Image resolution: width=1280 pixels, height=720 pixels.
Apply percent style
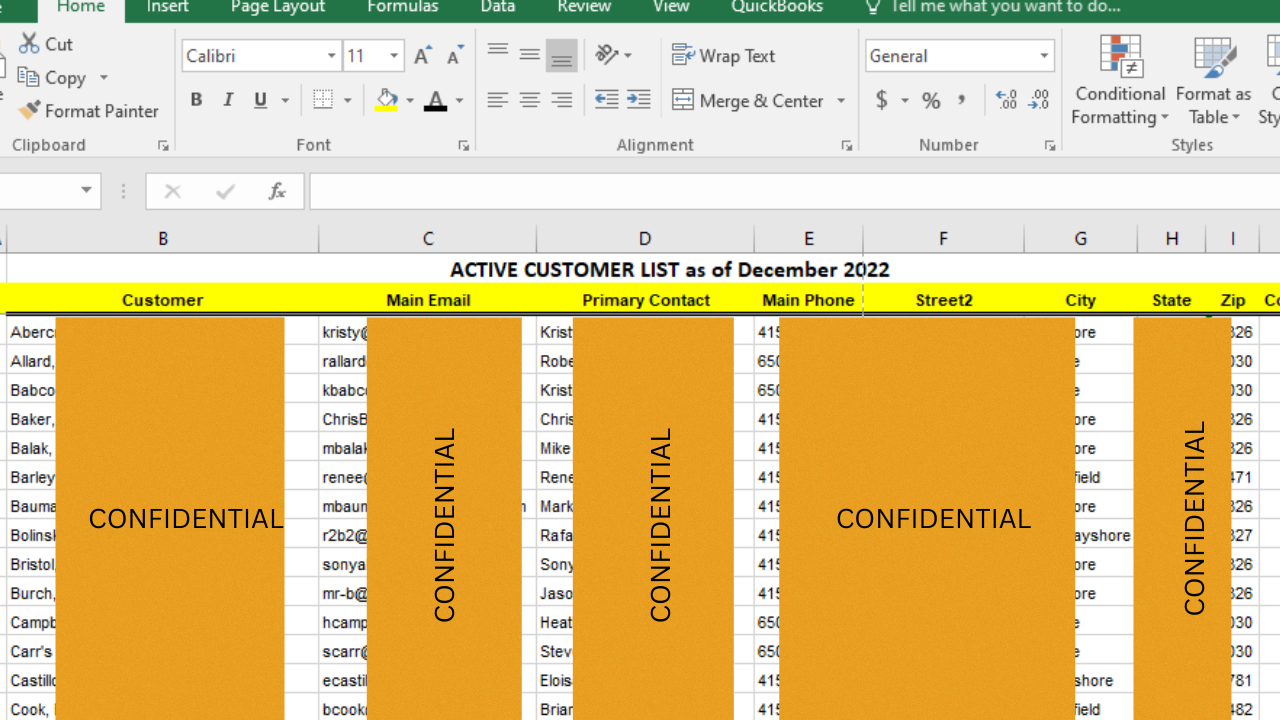point(931,100)
